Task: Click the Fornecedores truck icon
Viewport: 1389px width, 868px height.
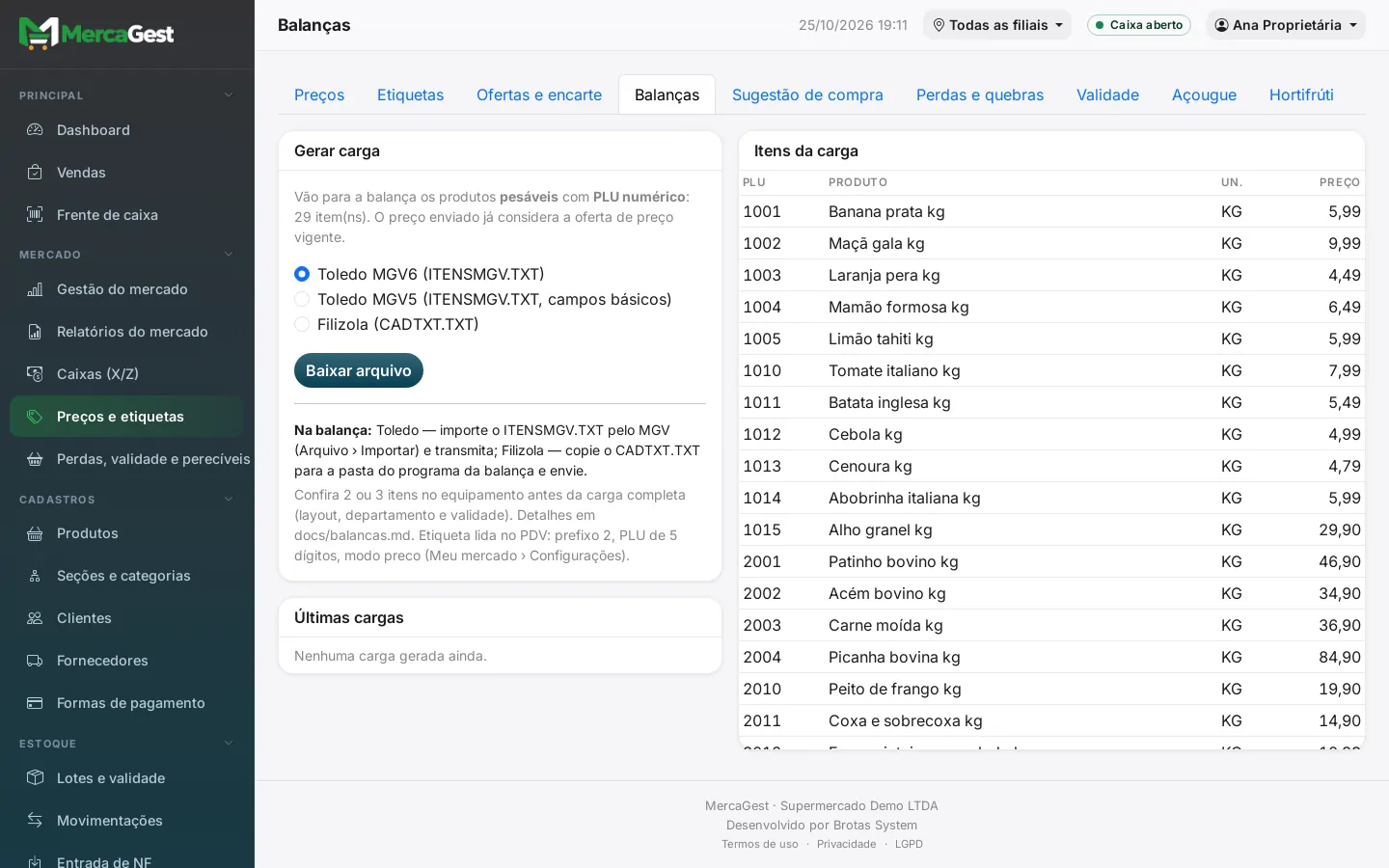Action: point(35,661)
